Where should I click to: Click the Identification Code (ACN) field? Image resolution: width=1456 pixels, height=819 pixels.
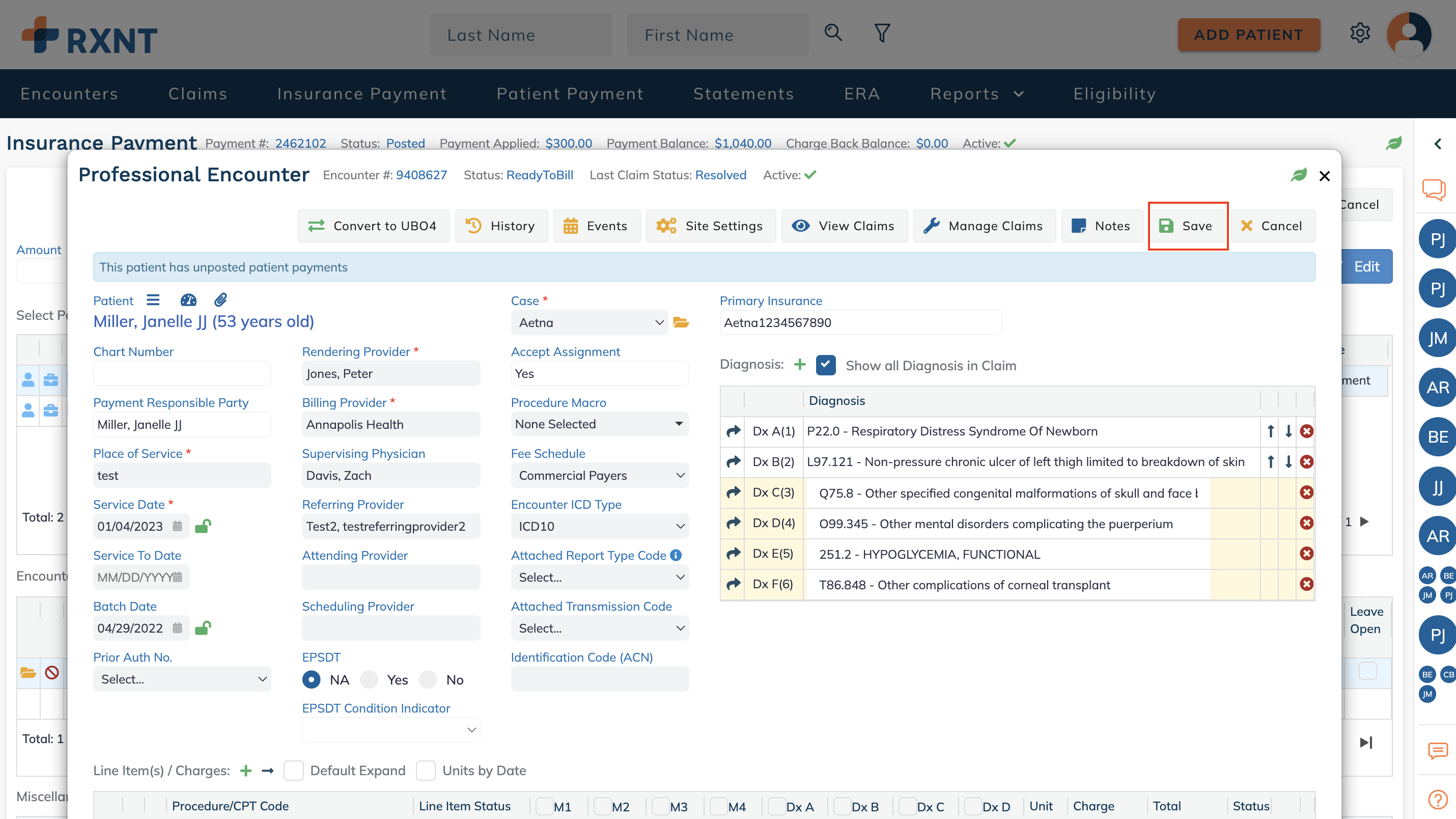(x=600, y=679)
